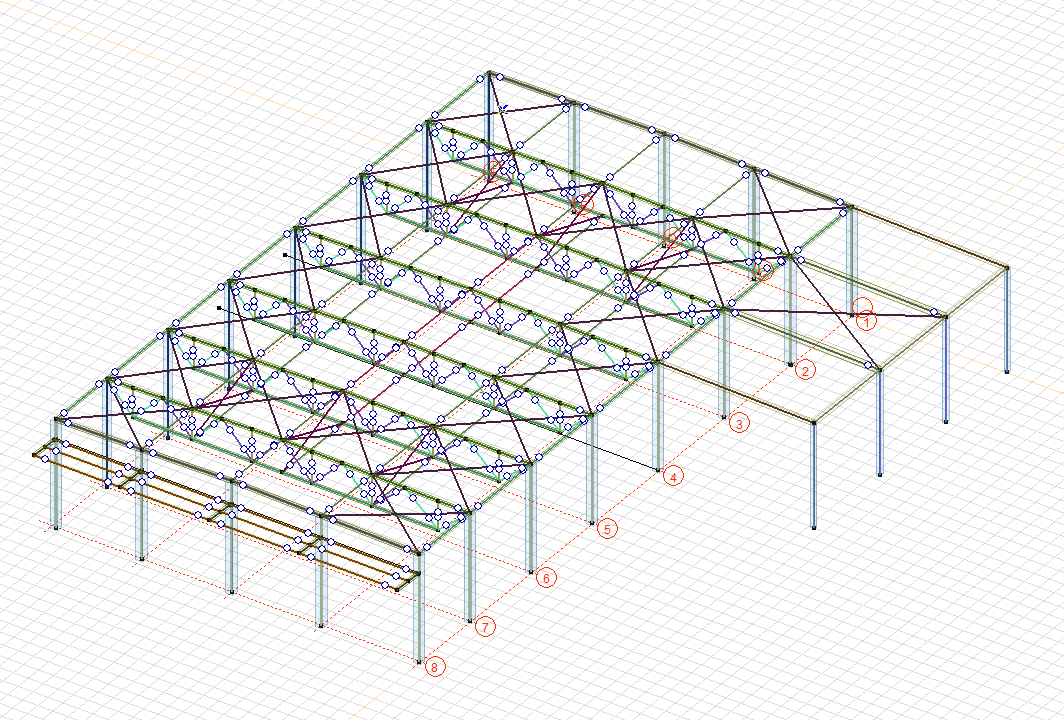Select grid axis bubble number 3
This screenshot has height=720, width=1064.
point(739,423)
